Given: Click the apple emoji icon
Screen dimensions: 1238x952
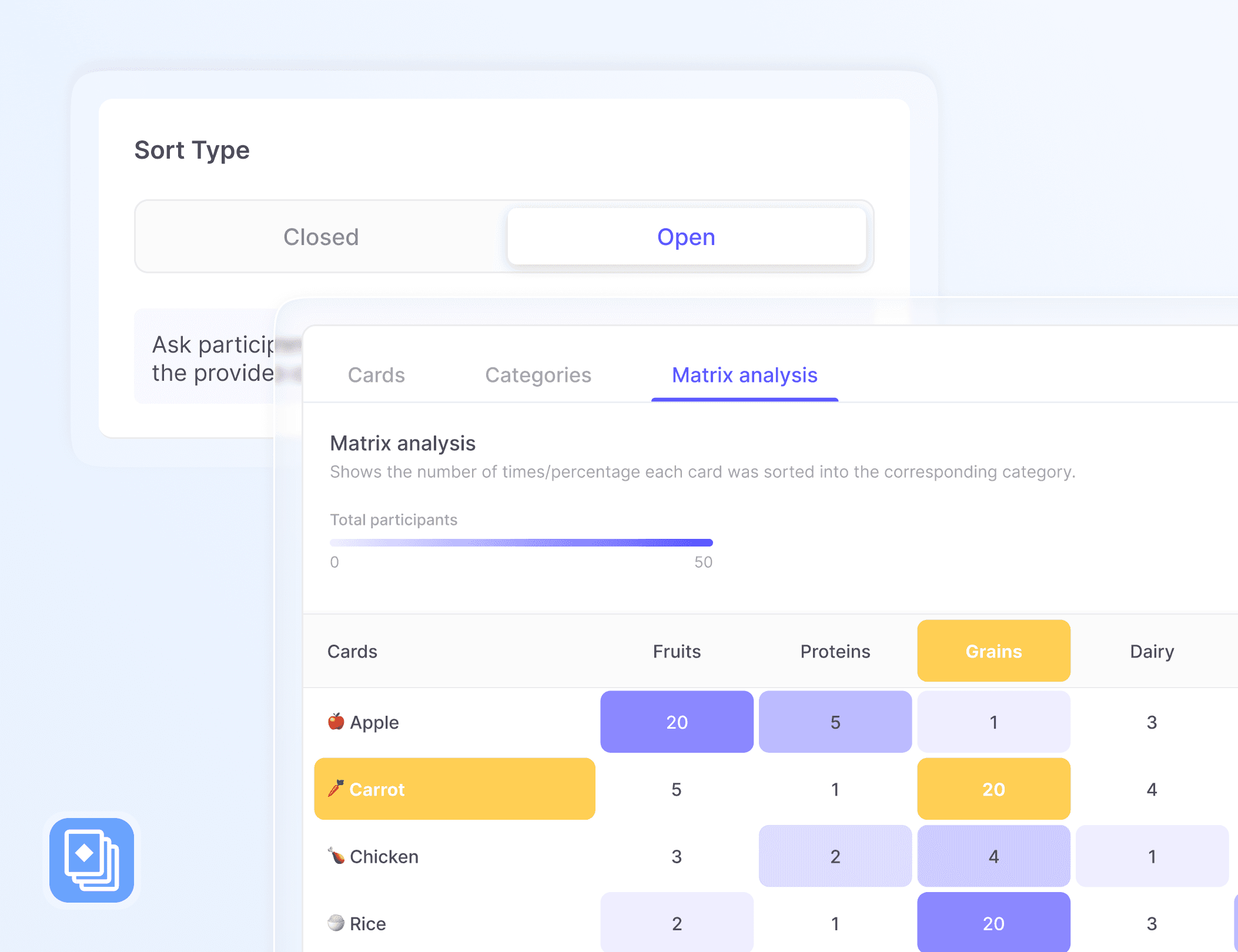Looking at the screenshot, I should click(x=336, y=721).
